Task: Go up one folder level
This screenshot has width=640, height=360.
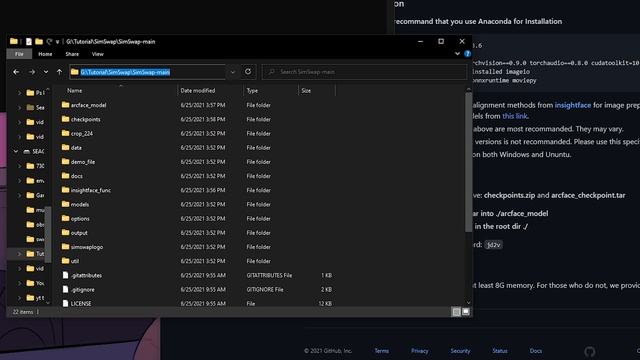Action: pyautogui.click(x=60, y=72)
